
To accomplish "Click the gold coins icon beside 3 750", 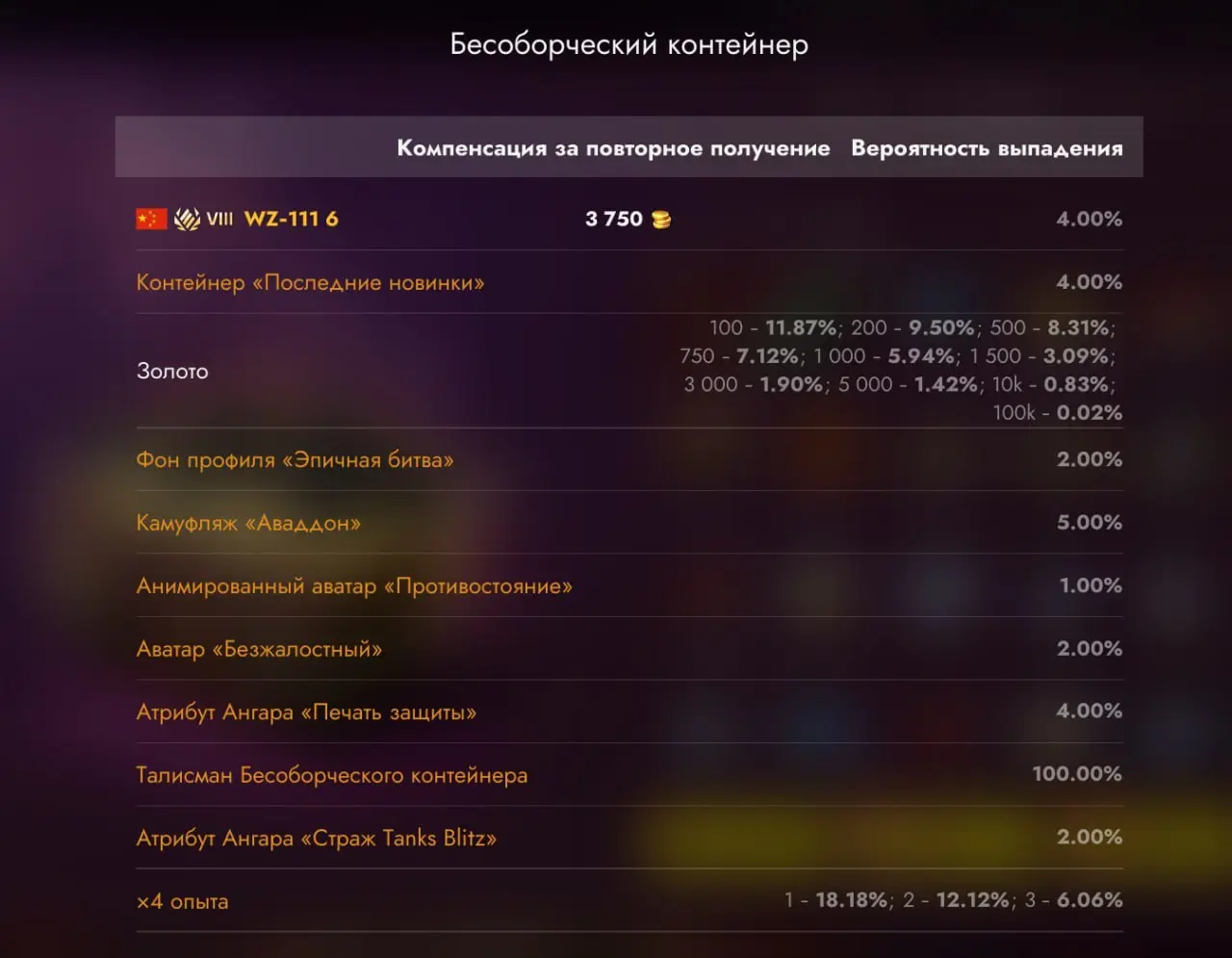I will tap(661, 219).
